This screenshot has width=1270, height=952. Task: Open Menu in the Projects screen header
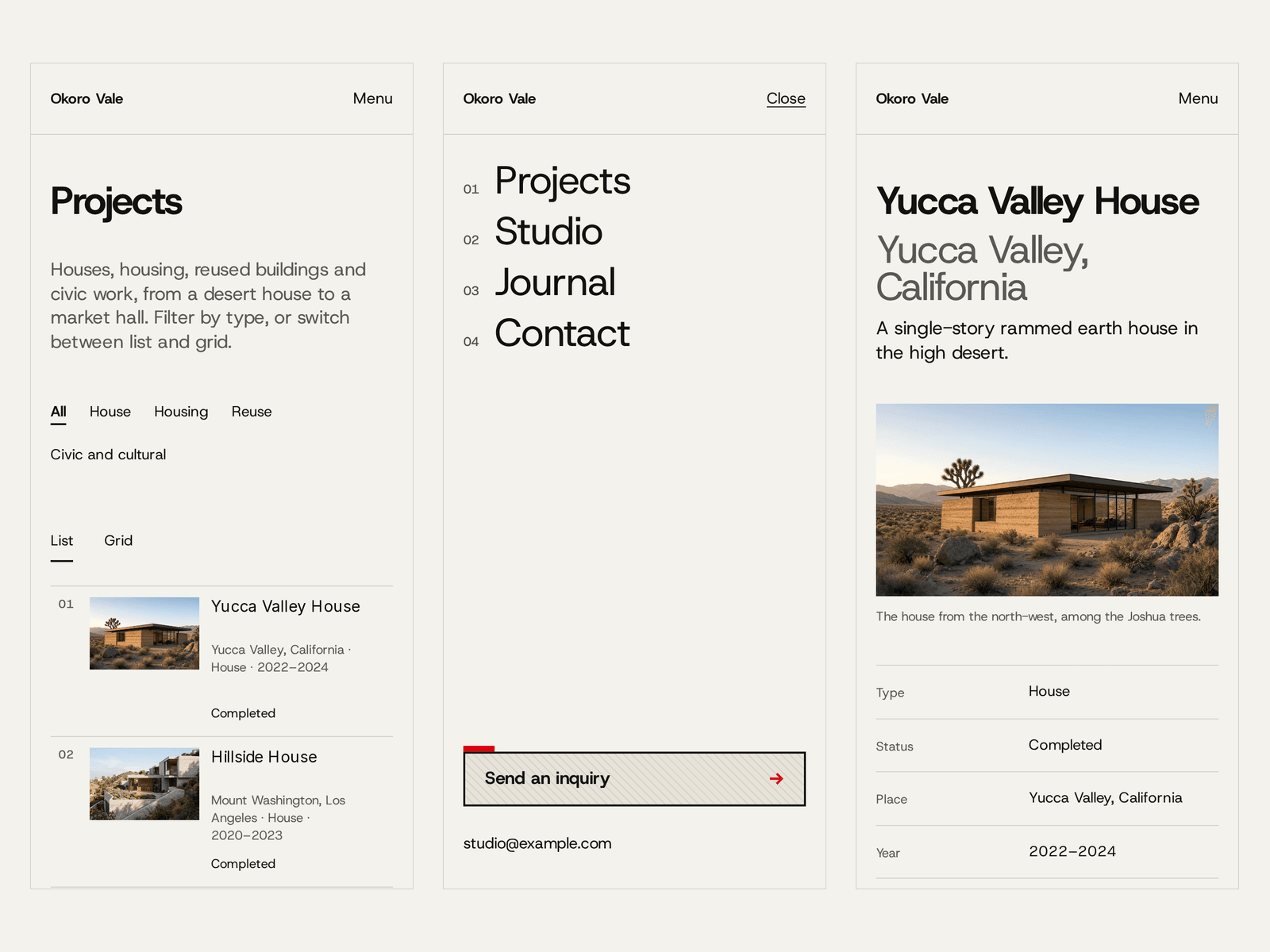point(372,98)
